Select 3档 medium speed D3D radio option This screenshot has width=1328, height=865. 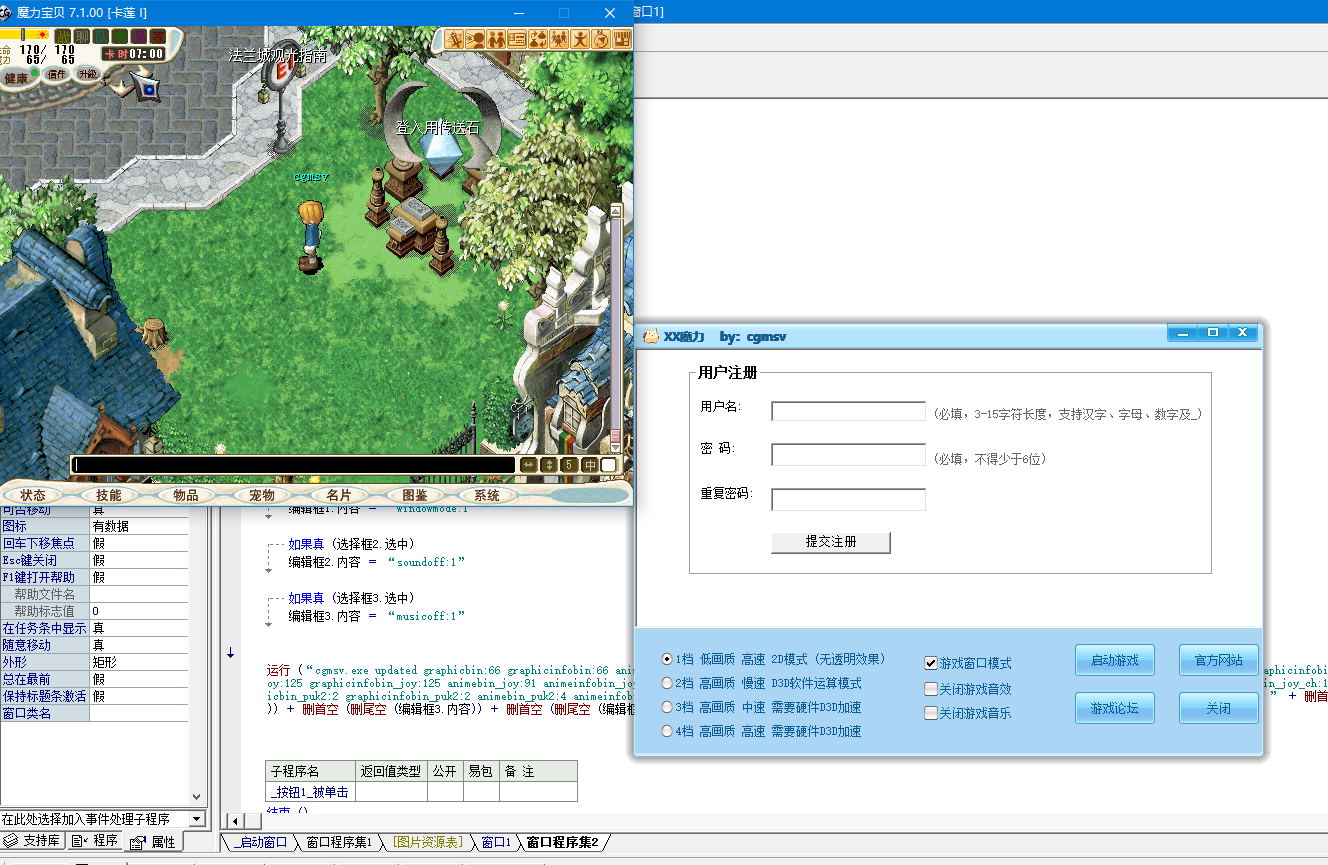tap(667, 707)
